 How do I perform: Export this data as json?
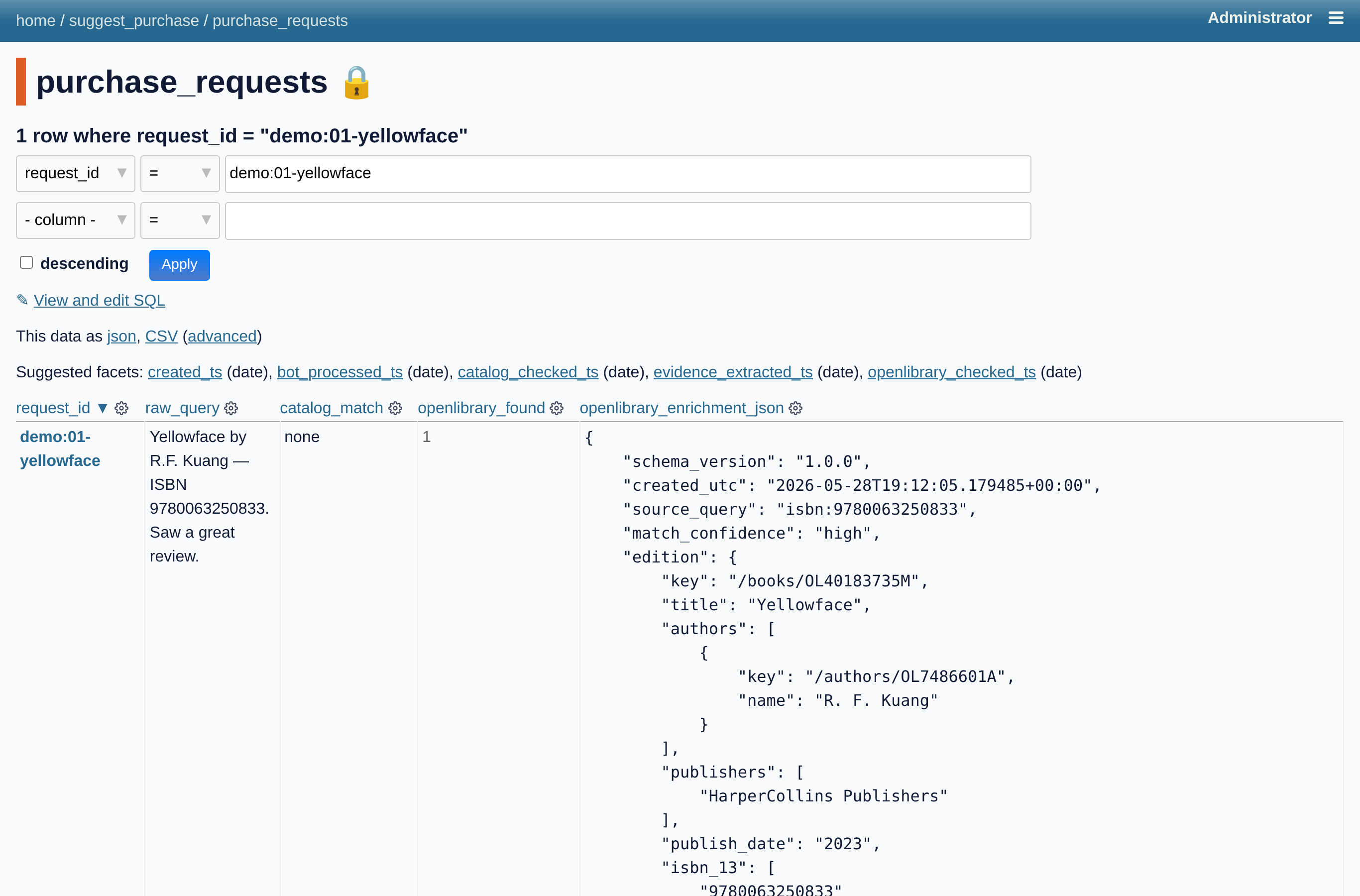(122, 336)
